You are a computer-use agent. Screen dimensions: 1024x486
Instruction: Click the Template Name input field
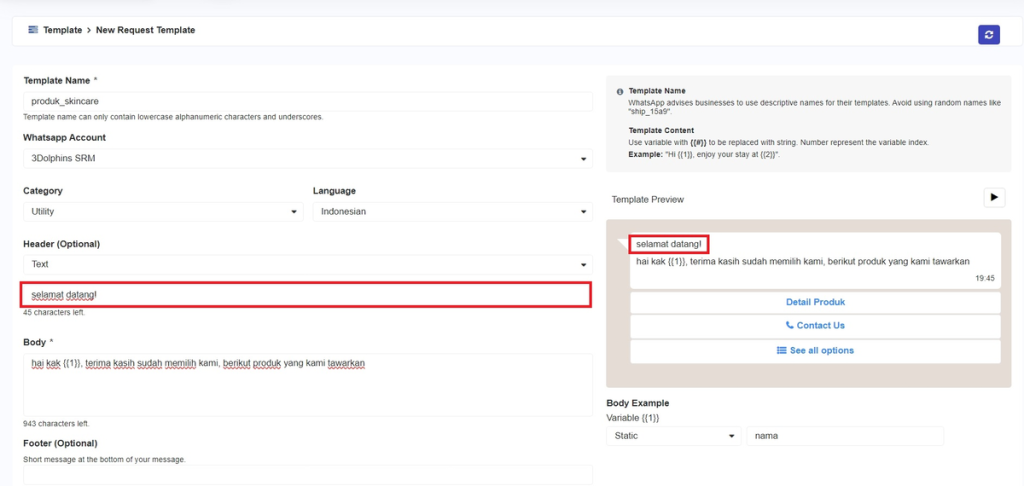(307, 102)
